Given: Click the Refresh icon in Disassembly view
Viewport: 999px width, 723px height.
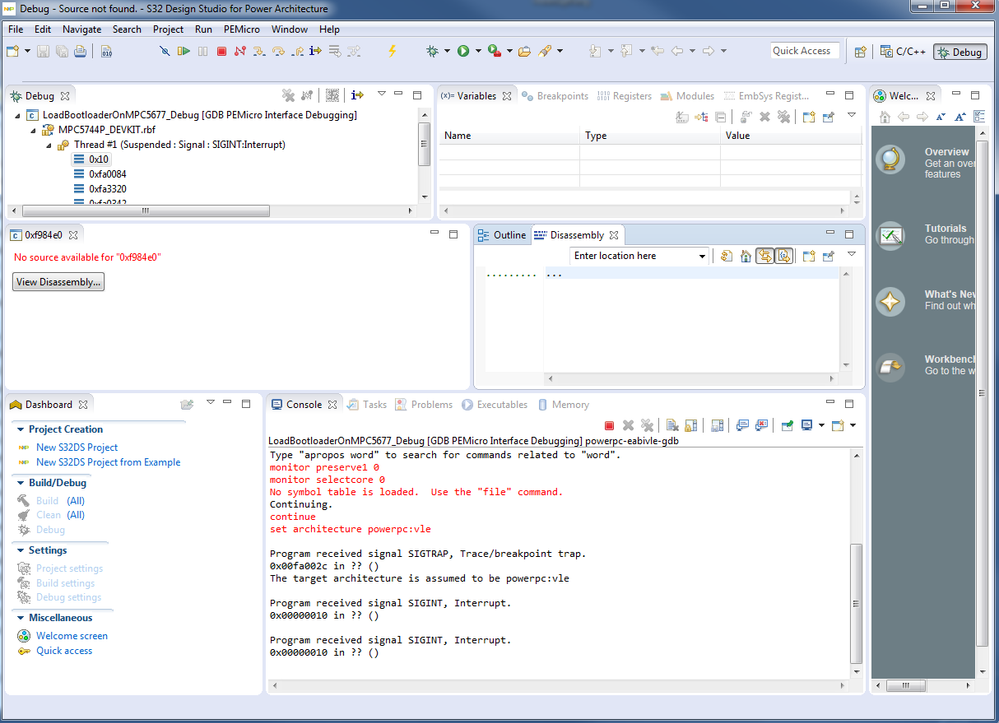Looking at the screenshot, I should point(726,256).
